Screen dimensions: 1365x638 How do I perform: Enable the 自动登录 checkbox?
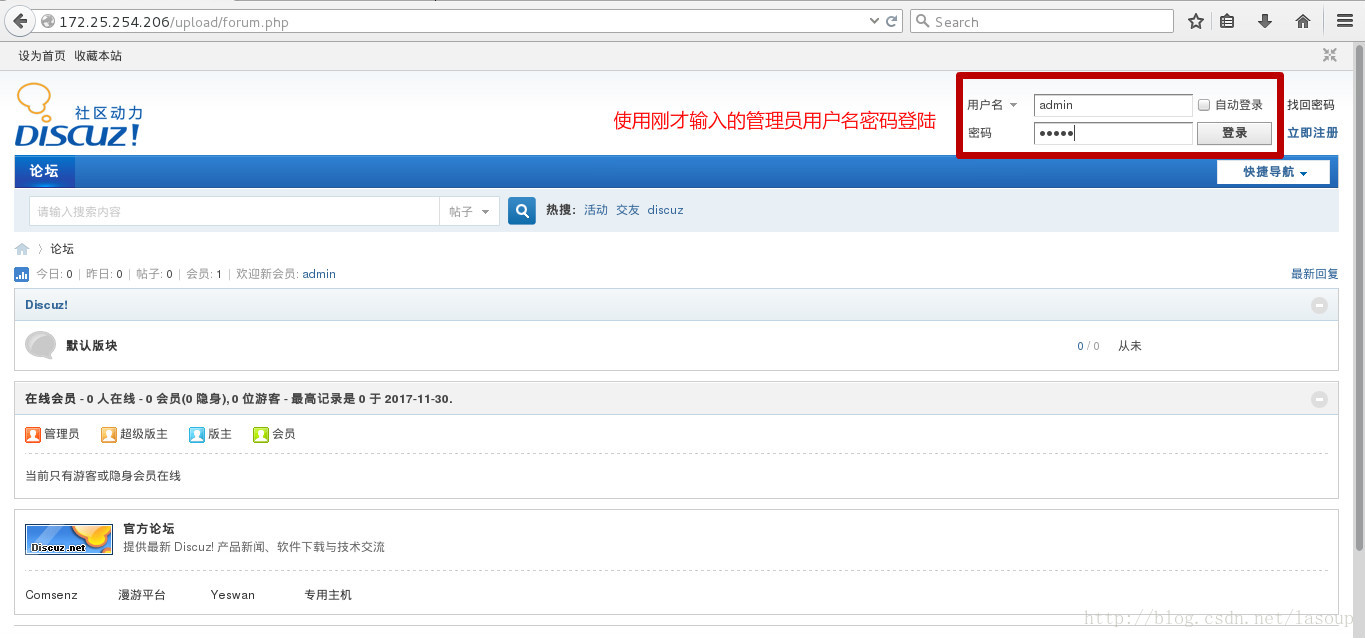(x=1204, y=105)
